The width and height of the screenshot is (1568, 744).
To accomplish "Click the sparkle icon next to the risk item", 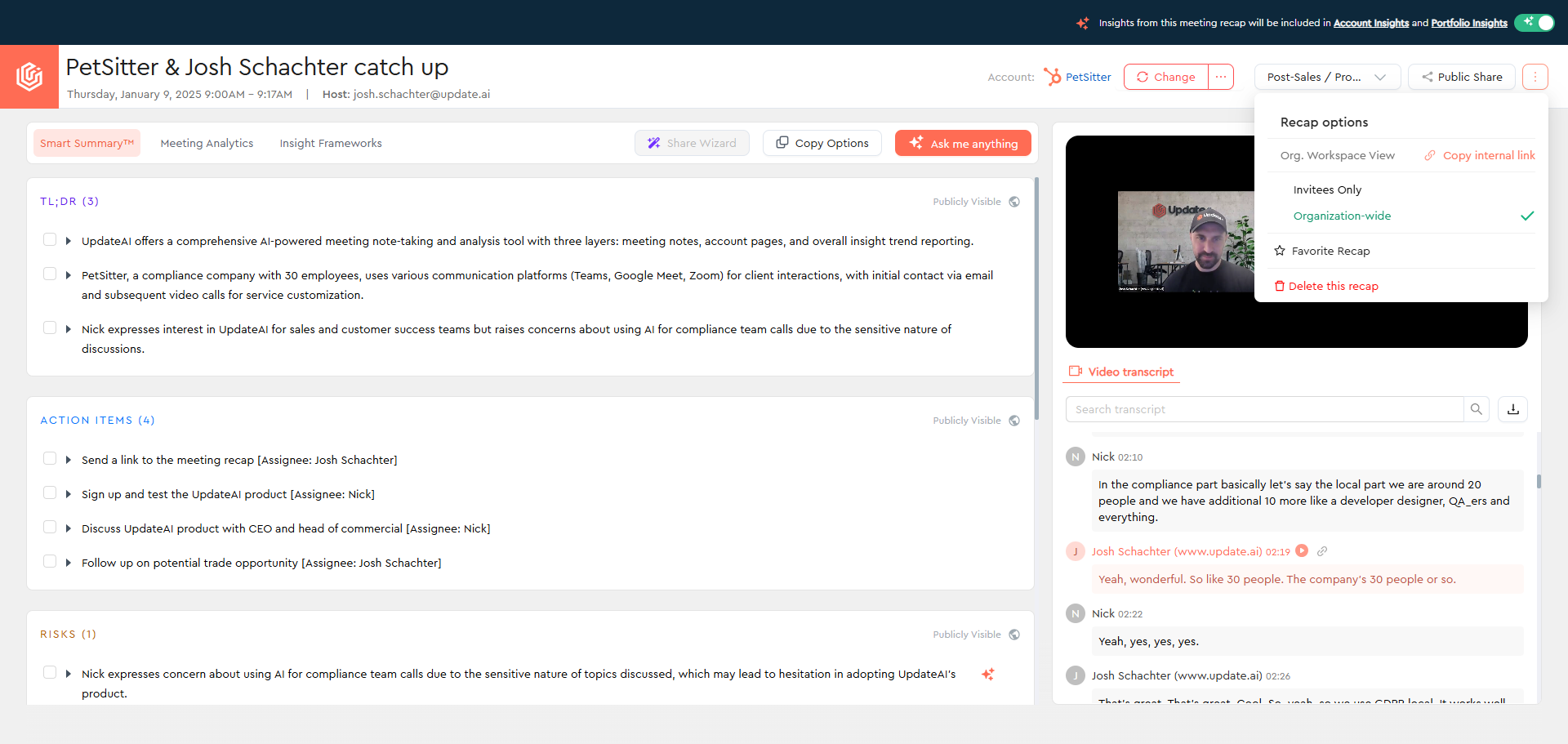I will 988,674.
